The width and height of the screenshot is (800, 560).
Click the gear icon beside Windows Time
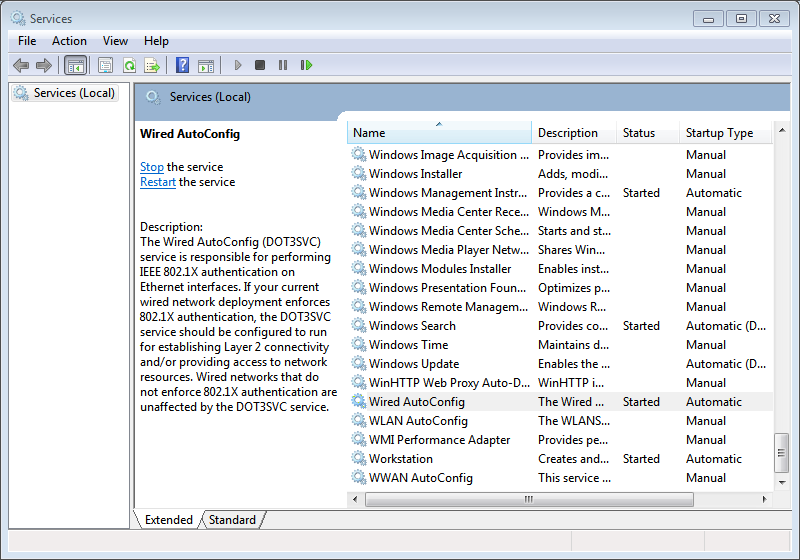[359, 345]
